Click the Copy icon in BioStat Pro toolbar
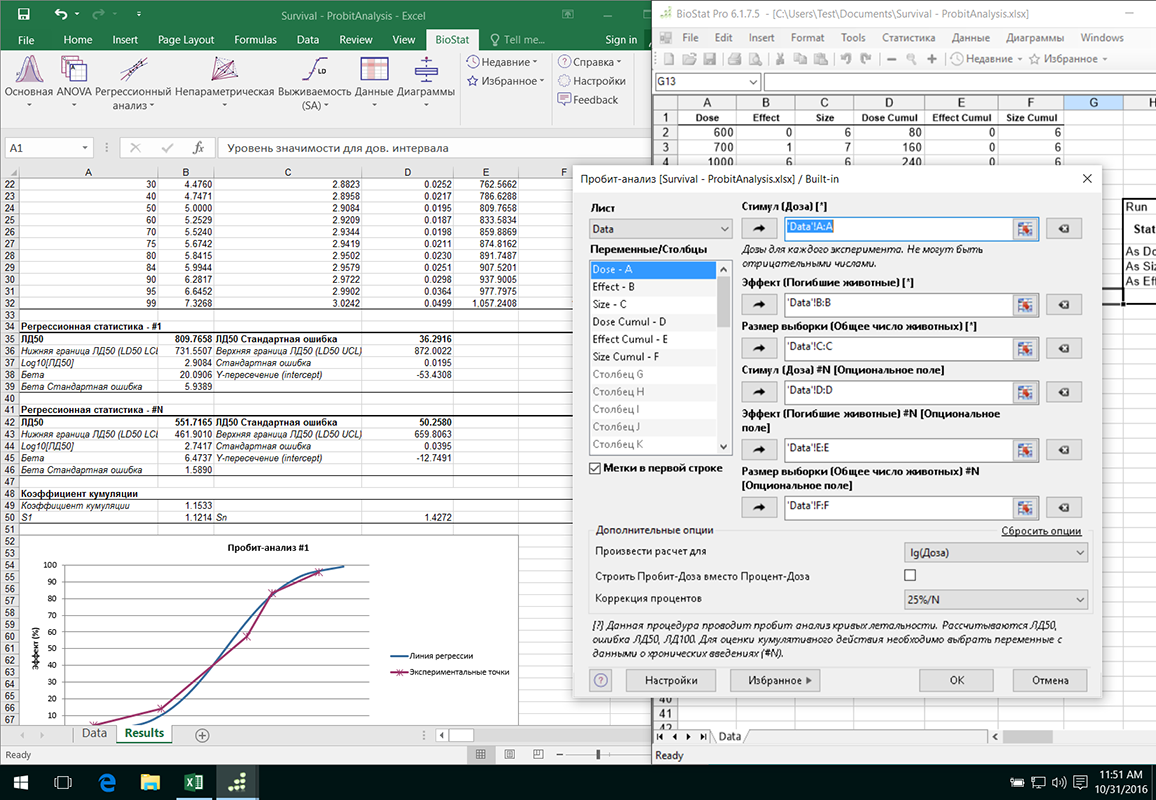The width and height of the screenshot is (1156, 800). [800, 59]
